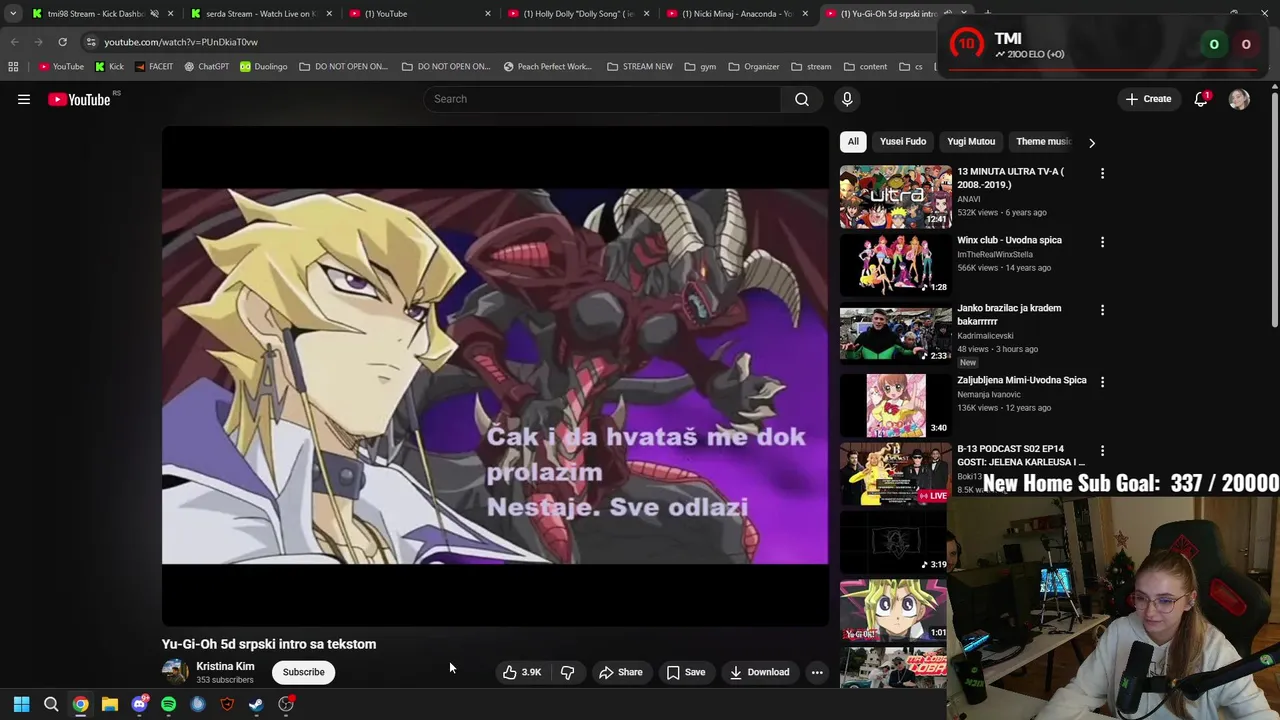This screenshot has width=1280, height=720.
Task: Click the Share button
Action: [620, 672]
